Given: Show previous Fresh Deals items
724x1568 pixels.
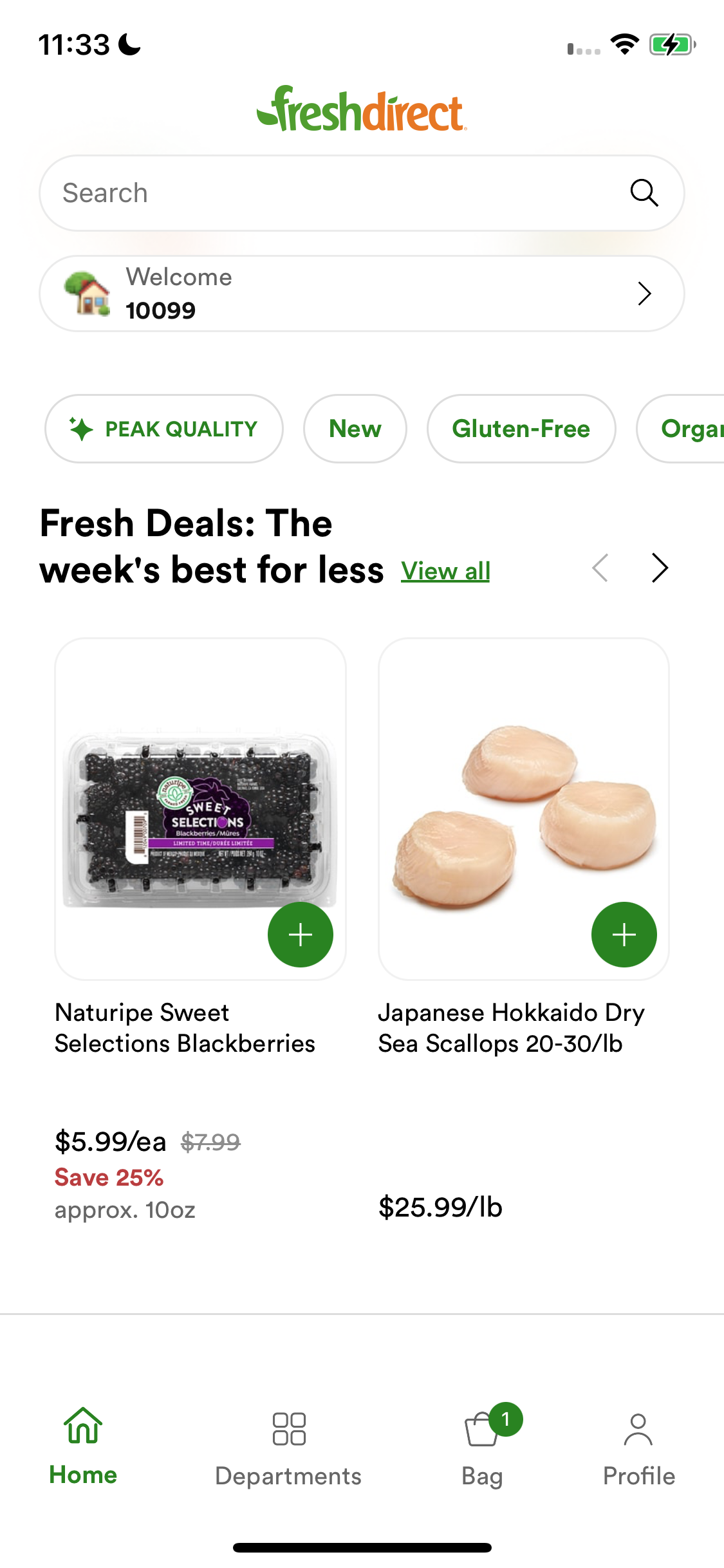Looking at the screenshot, I should (600, 568).
